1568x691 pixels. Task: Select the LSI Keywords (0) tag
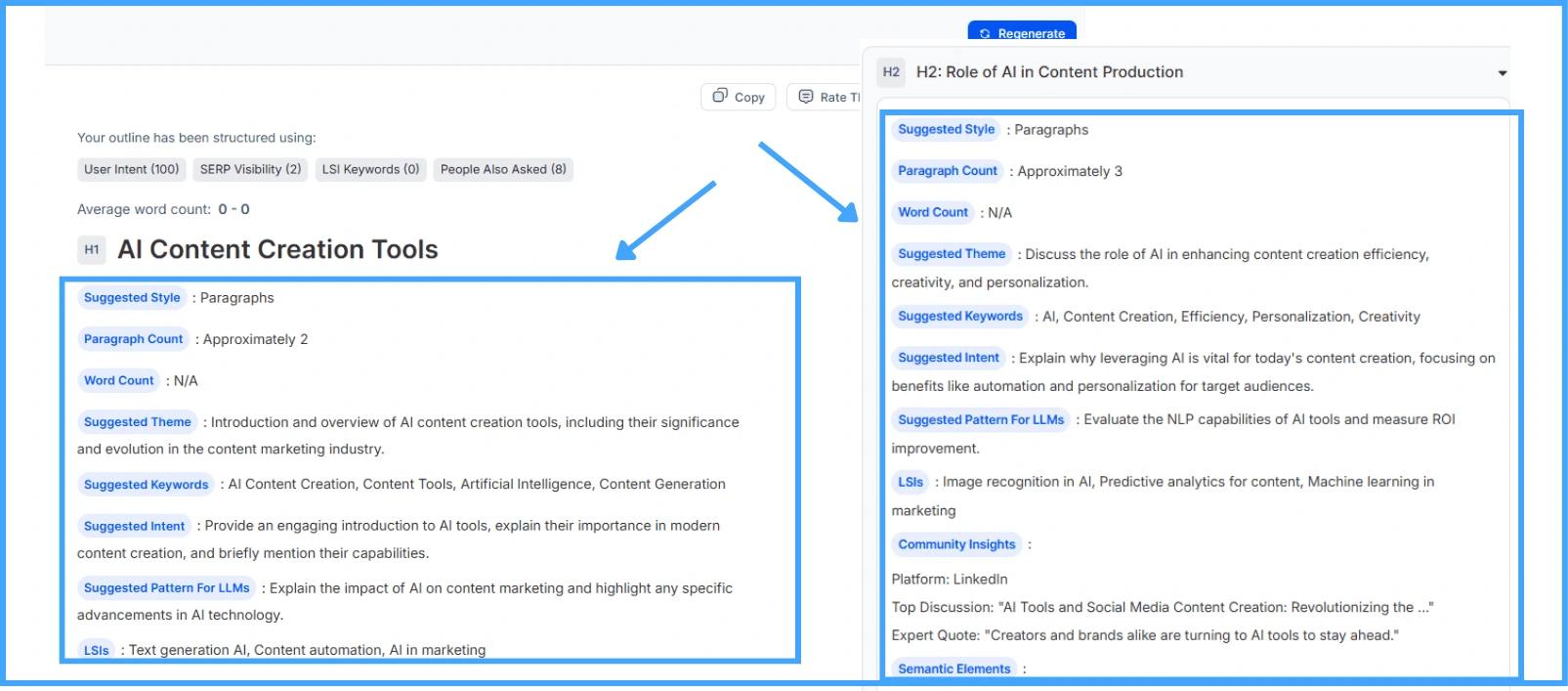tap(370, 169)
